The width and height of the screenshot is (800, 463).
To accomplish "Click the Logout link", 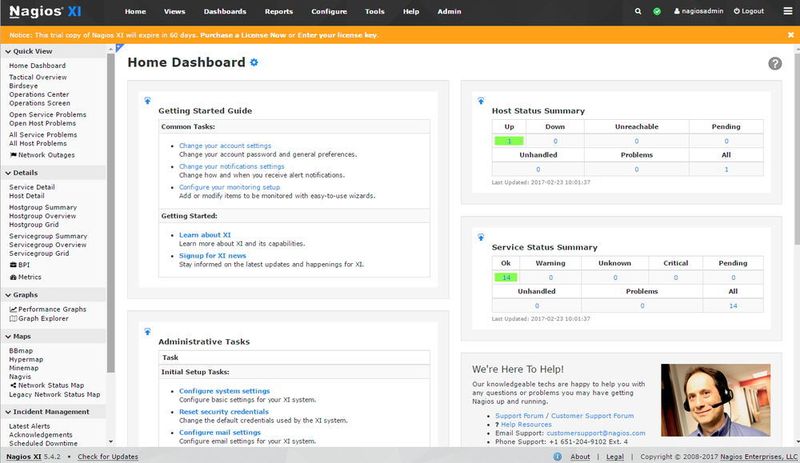I will coord(749,11).
